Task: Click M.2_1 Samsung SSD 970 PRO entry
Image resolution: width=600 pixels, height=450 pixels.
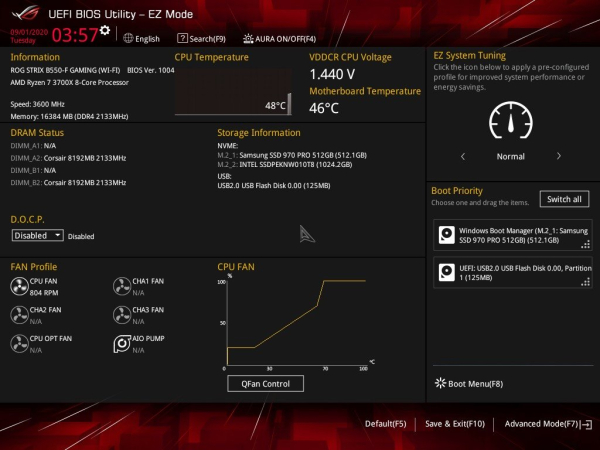Action: tap(292, 155)
